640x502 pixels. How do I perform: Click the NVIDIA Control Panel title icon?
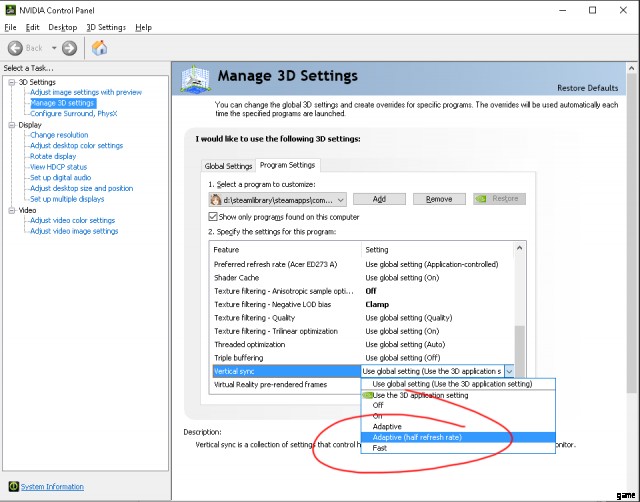pos(10,9)
